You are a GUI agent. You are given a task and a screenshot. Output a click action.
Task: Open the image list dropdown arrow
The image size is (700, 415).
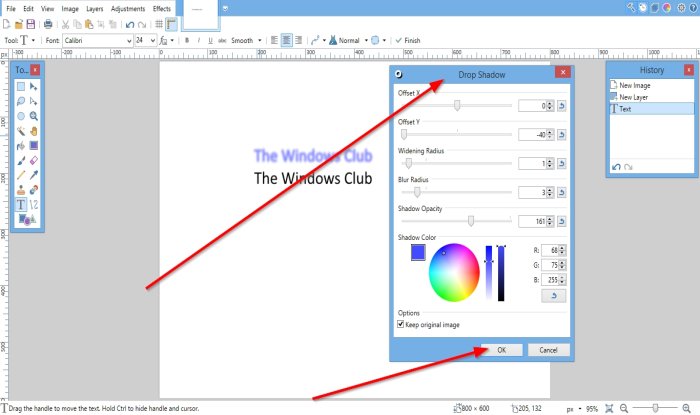click(225, 8)
